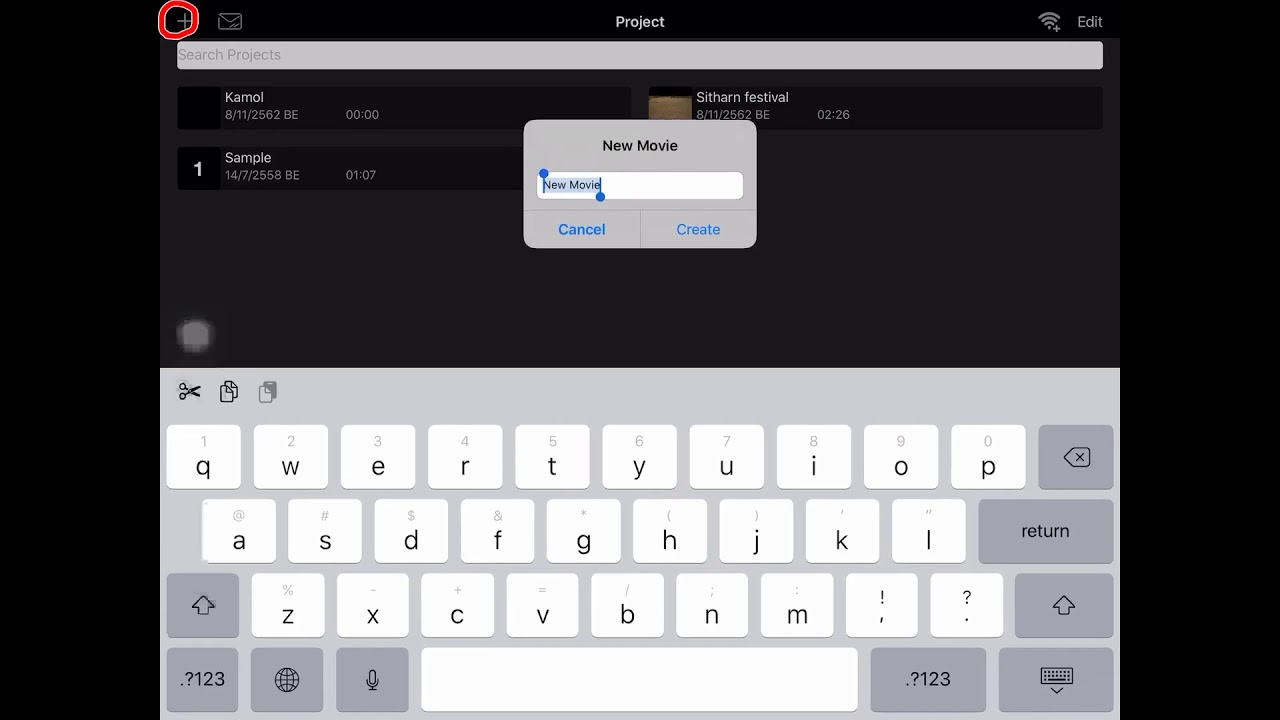Tap the e key

click(378, 457)
